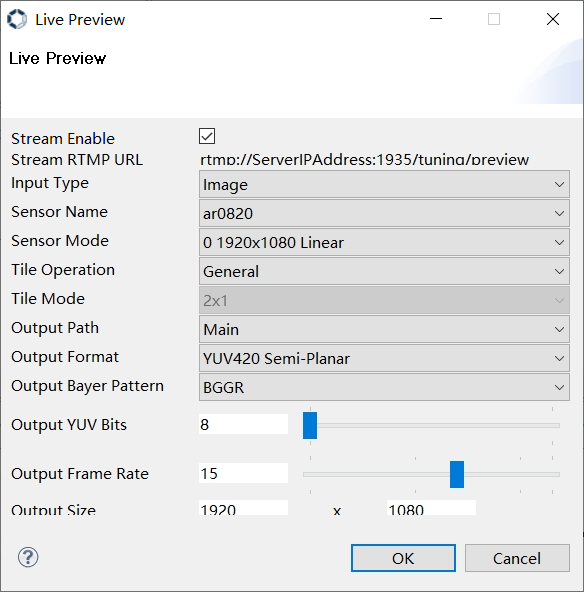The image size is (584, 592).
Task: Click the Sensor Mode label
Action: (60, 241)
